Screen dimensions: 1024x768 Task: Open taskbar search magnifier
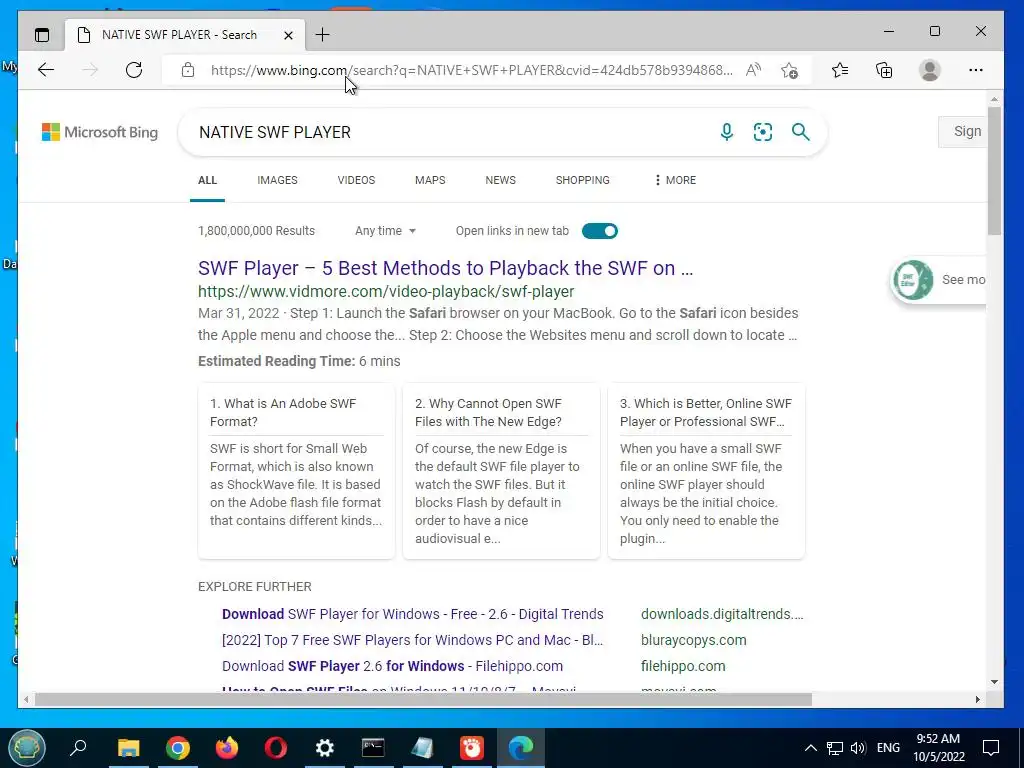[x=78, y=747]
